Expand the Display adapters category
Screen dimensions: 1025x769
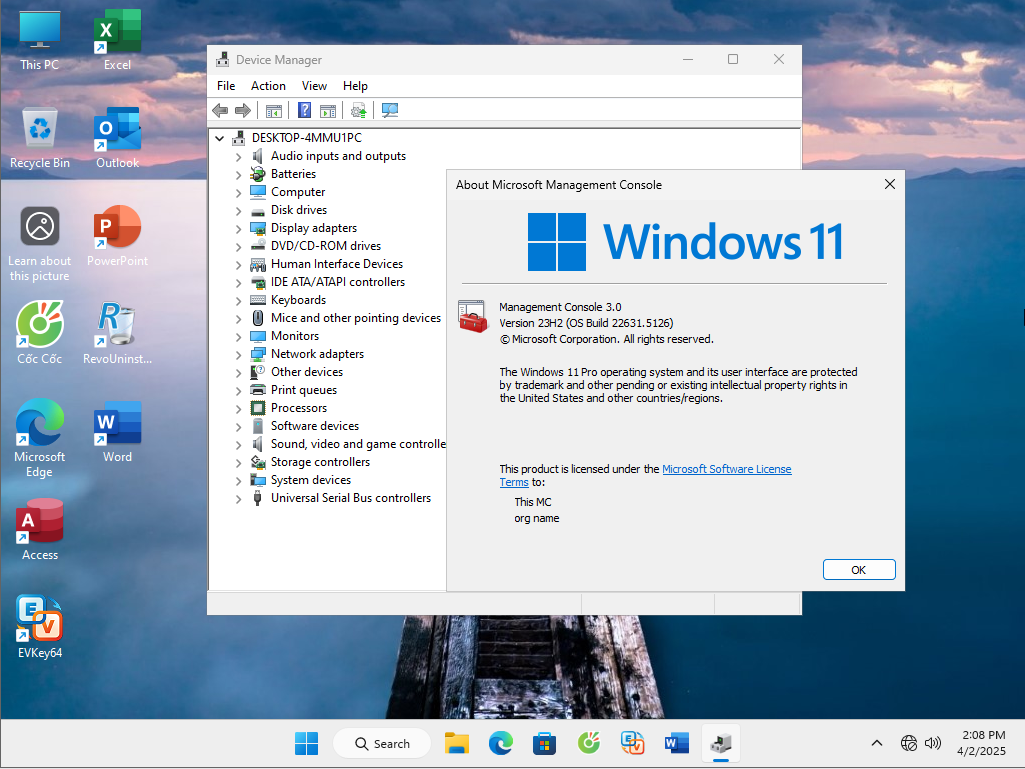(x=239, y=228)
